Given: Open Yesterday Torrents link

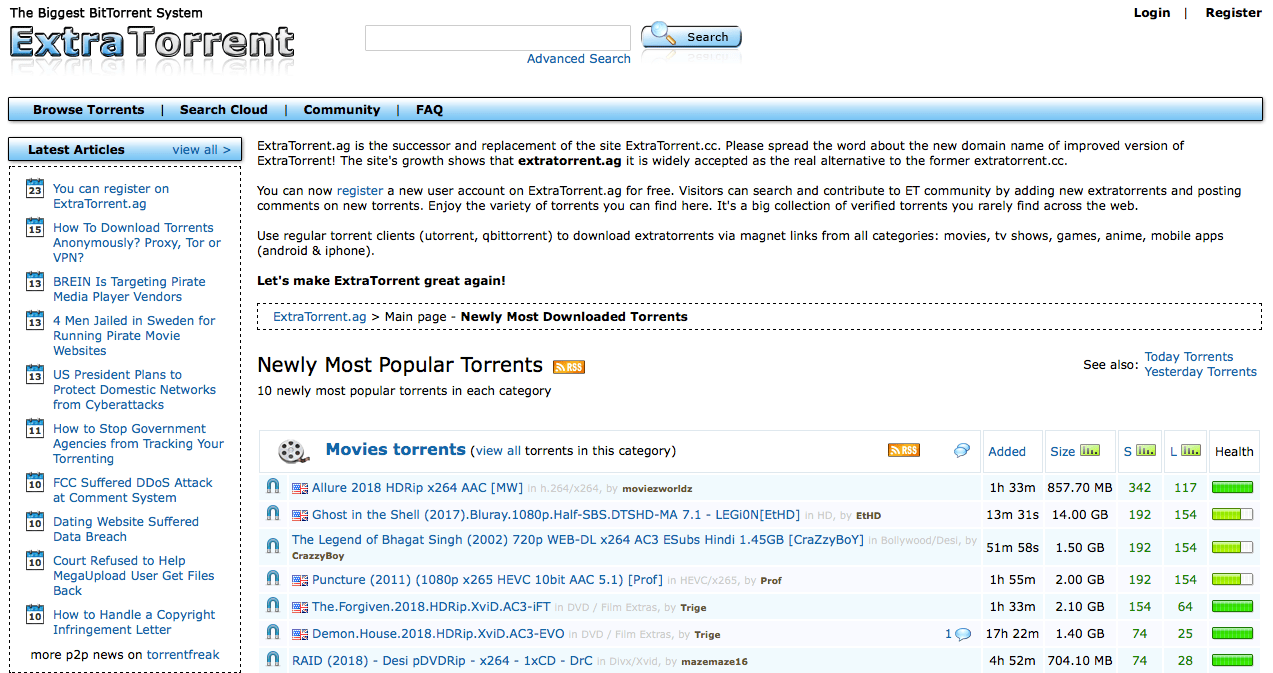Looking at the screenshot, I should 1201,372.
